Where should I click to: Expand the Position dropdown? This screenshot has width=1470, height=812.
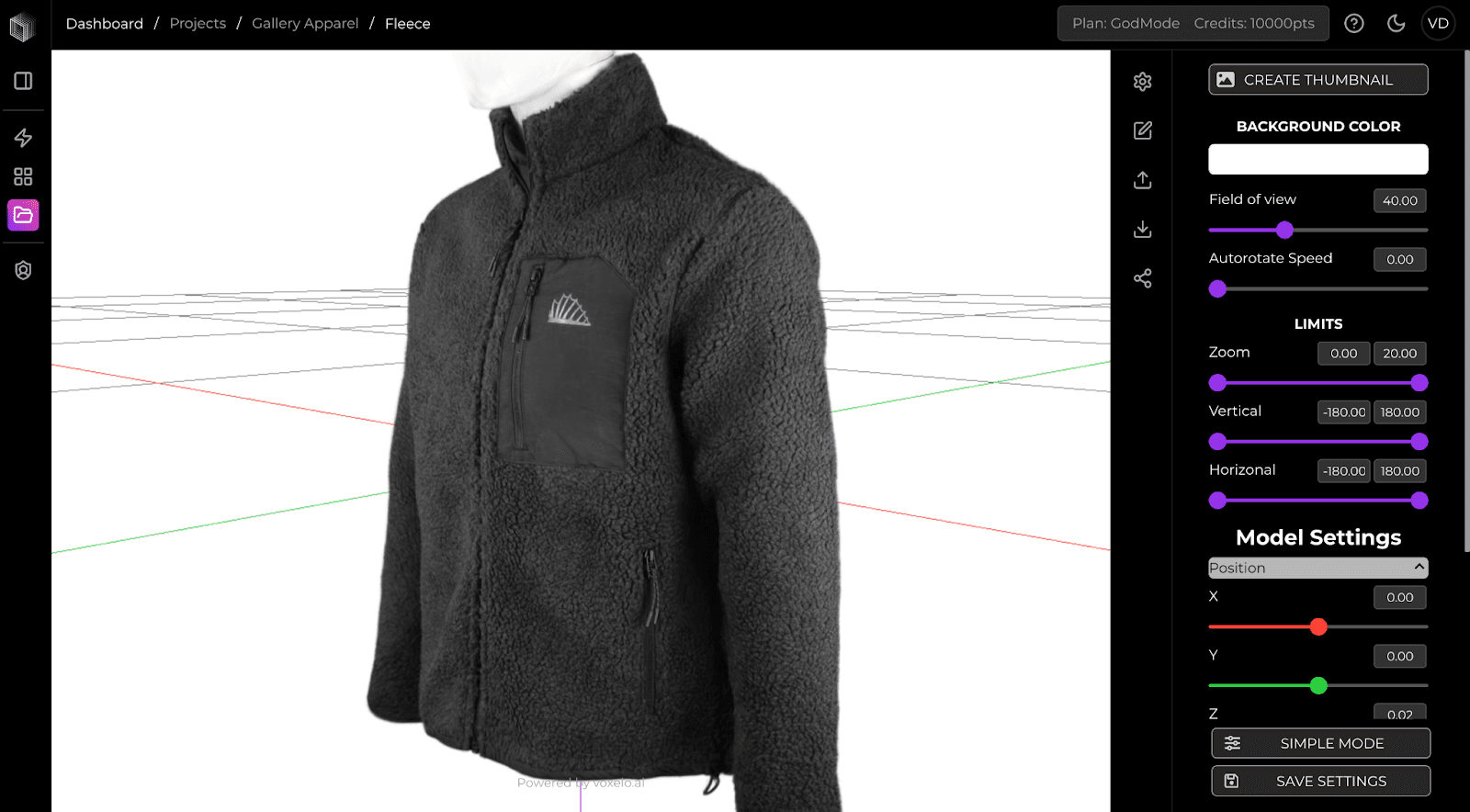[x=1317, y=568]
